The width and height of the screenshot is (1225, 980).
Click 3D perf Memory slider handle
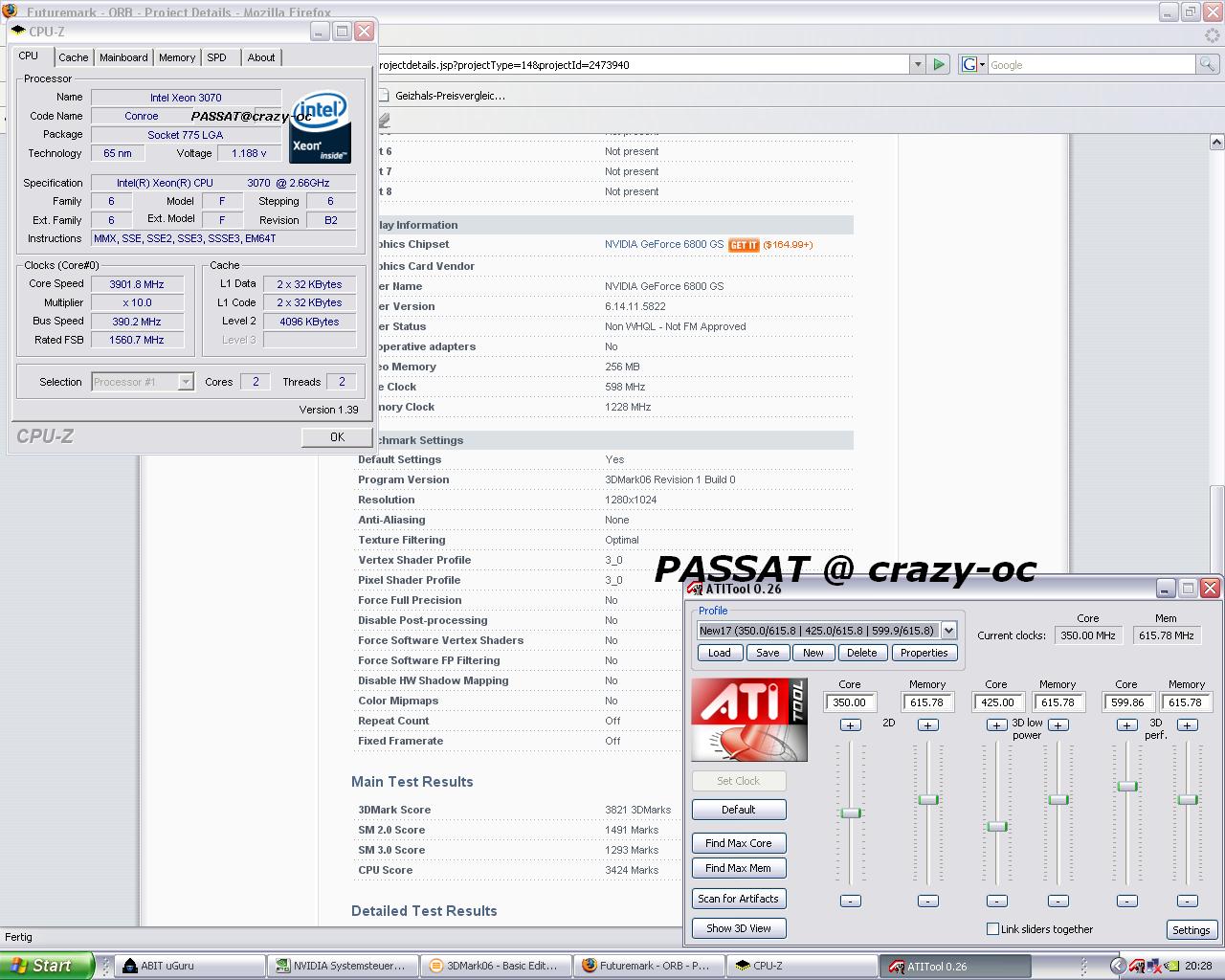(1188, 800)
